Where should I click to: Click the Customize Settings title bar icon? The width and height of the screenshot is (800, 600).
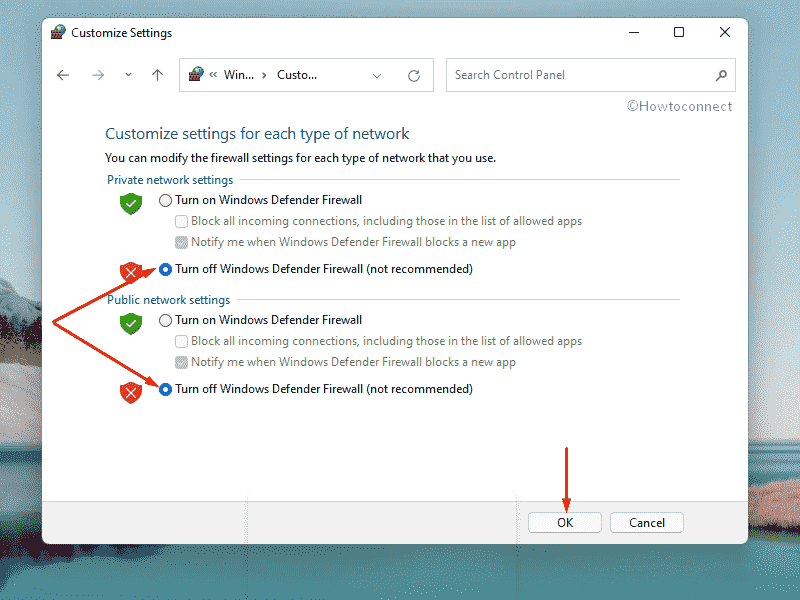58,32
